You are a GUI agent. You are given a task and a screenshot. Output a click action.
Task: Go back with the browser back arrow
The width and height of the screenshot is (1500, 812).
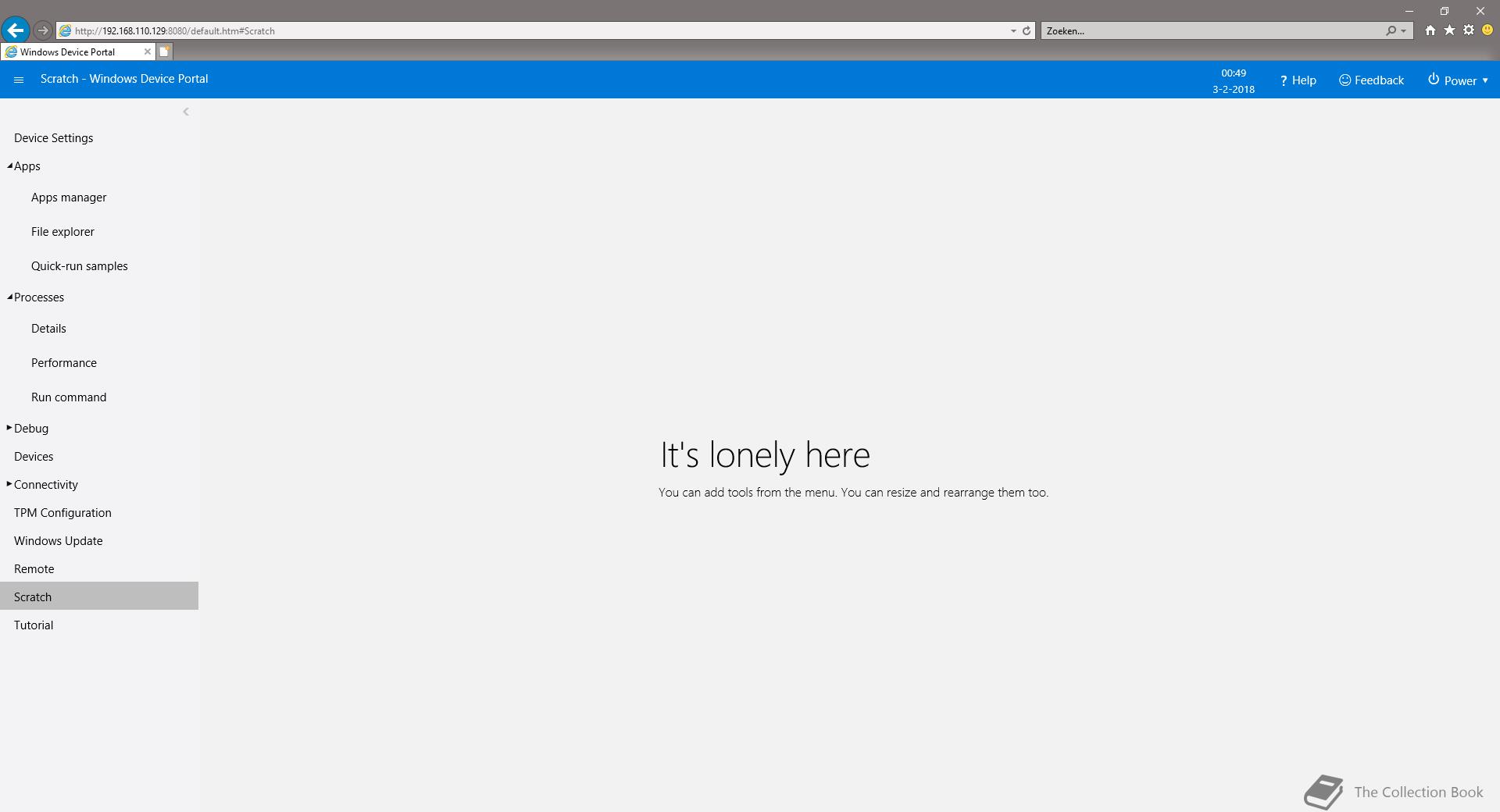click(15, 30)
